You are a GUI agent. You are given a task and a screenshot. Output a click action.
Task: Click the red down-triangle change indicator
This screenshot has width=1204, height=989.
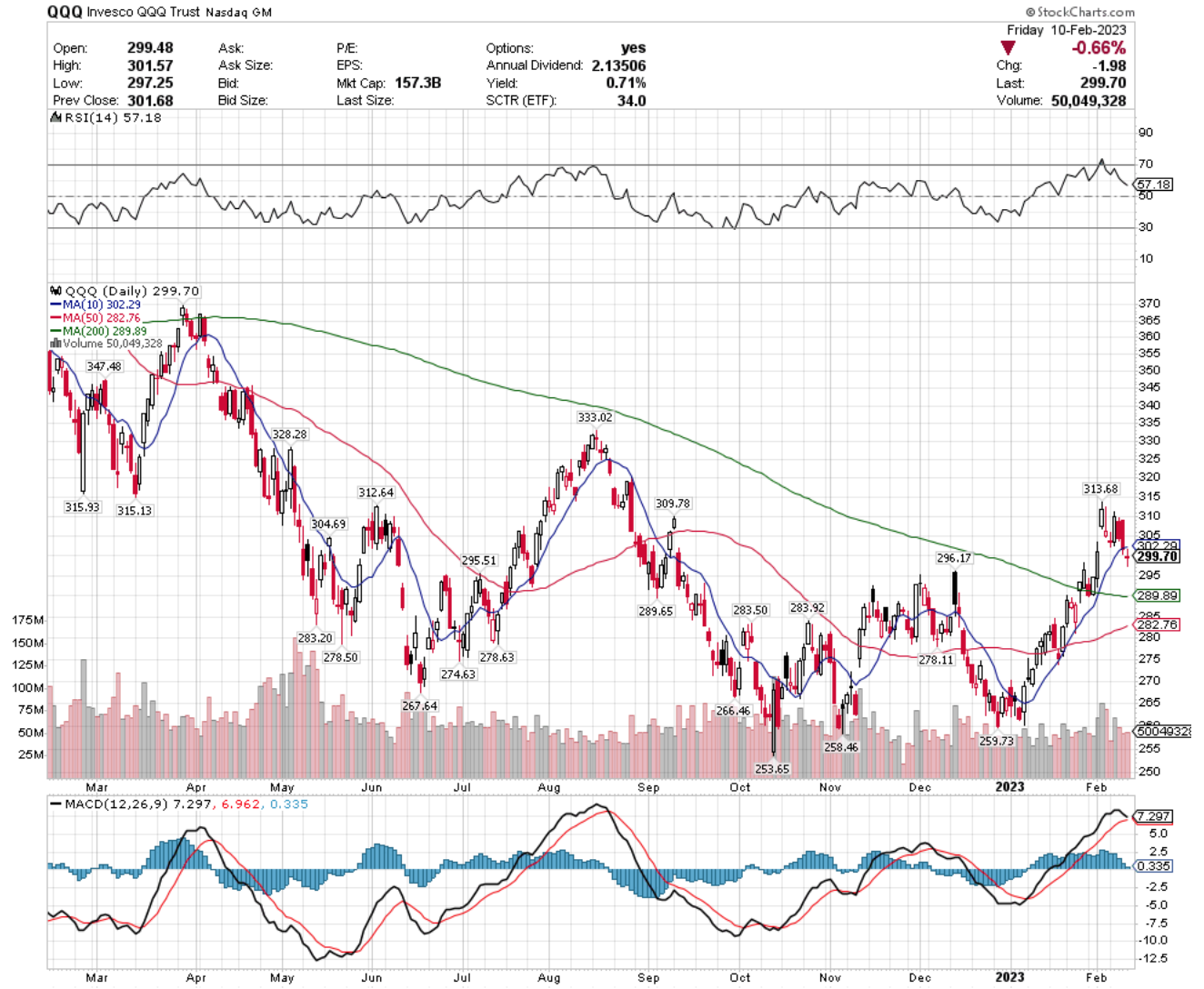coord(1008,47)
